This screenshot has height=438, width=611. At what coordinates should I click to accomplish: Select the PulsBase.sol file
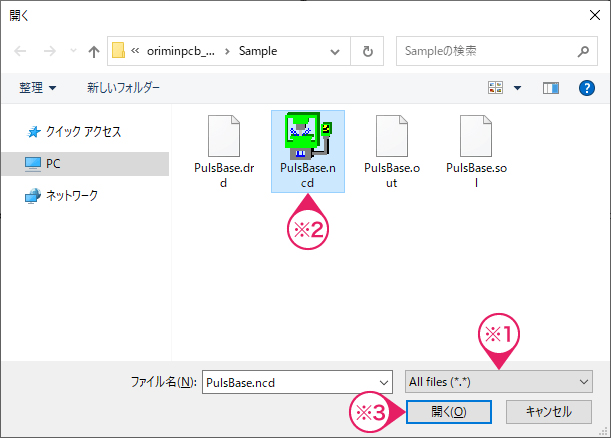click(476, 150)
